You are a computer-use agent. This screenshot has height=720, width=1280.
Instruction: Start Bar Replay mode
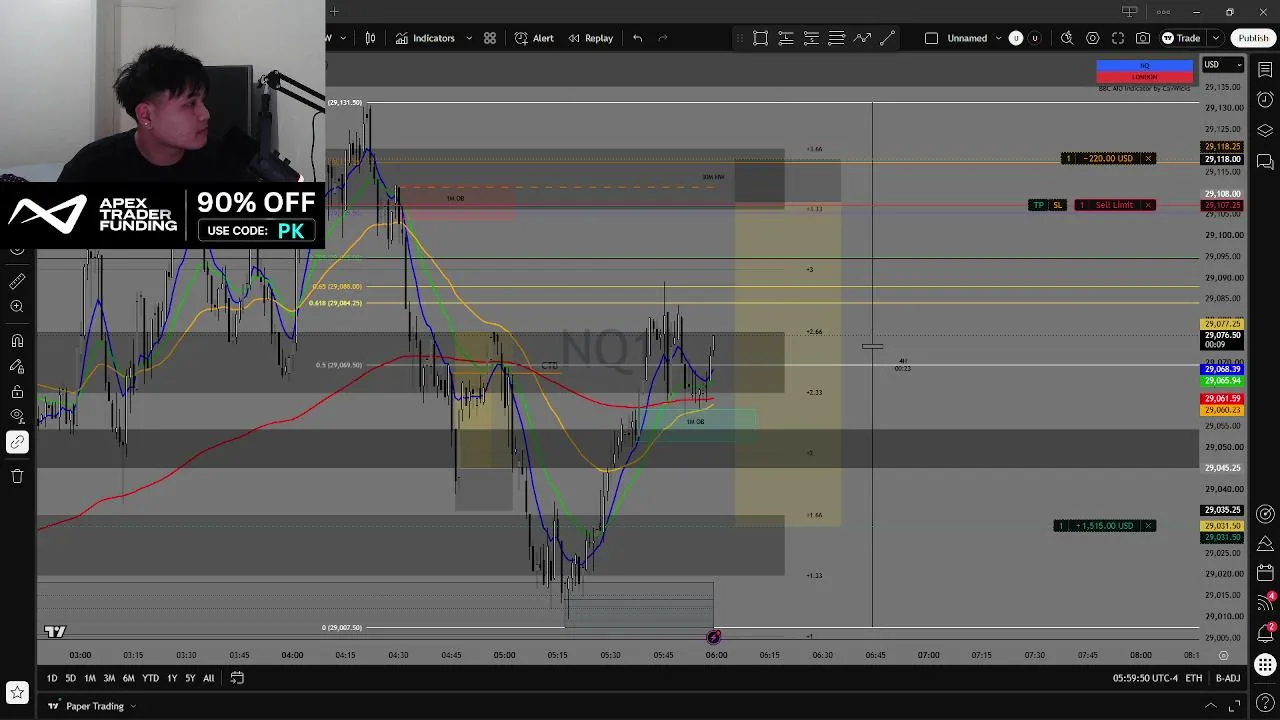click(x=590, y=38)
